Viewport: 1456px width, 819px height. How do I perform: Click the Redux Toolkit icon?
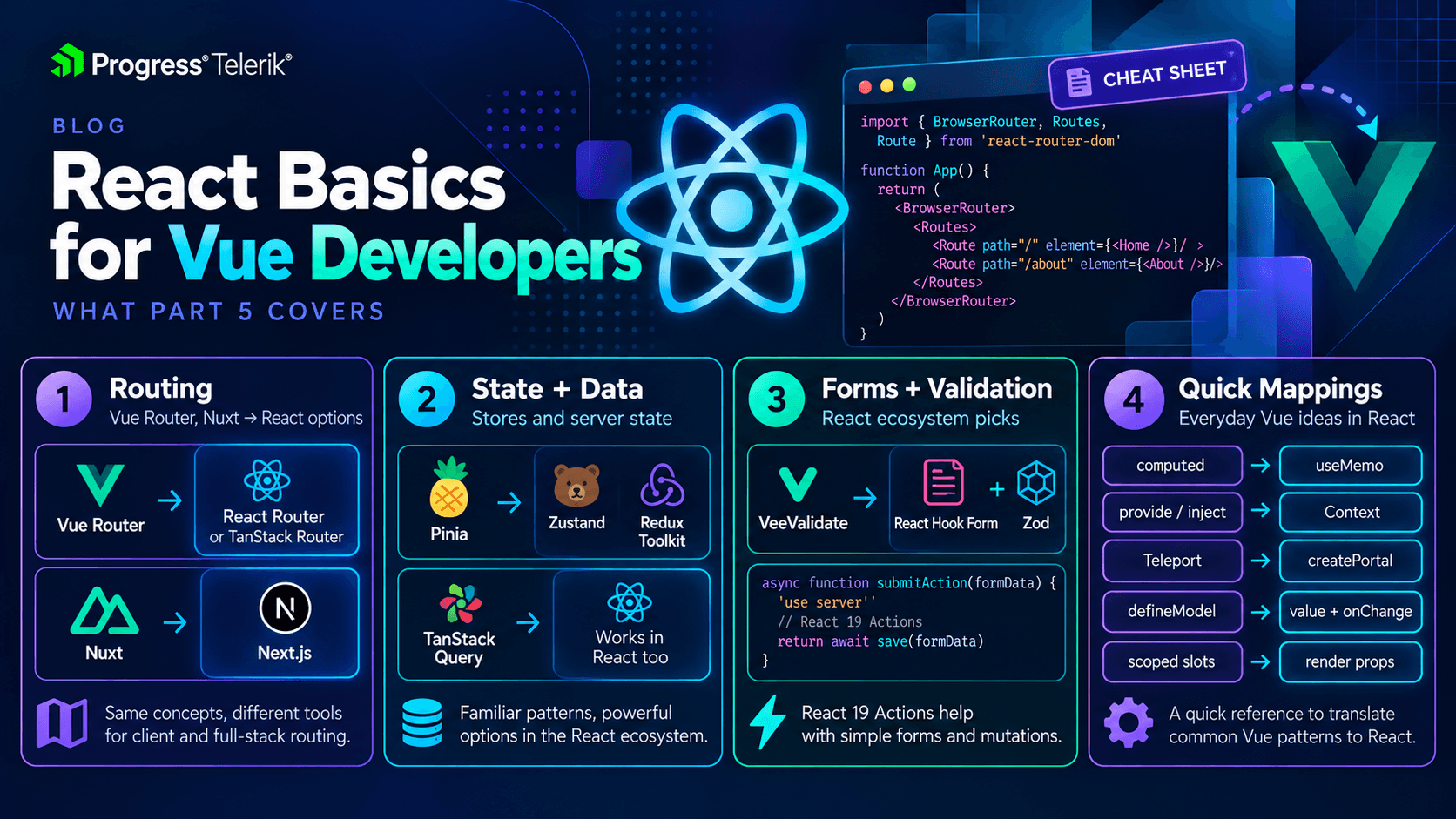tap(662, 485)
